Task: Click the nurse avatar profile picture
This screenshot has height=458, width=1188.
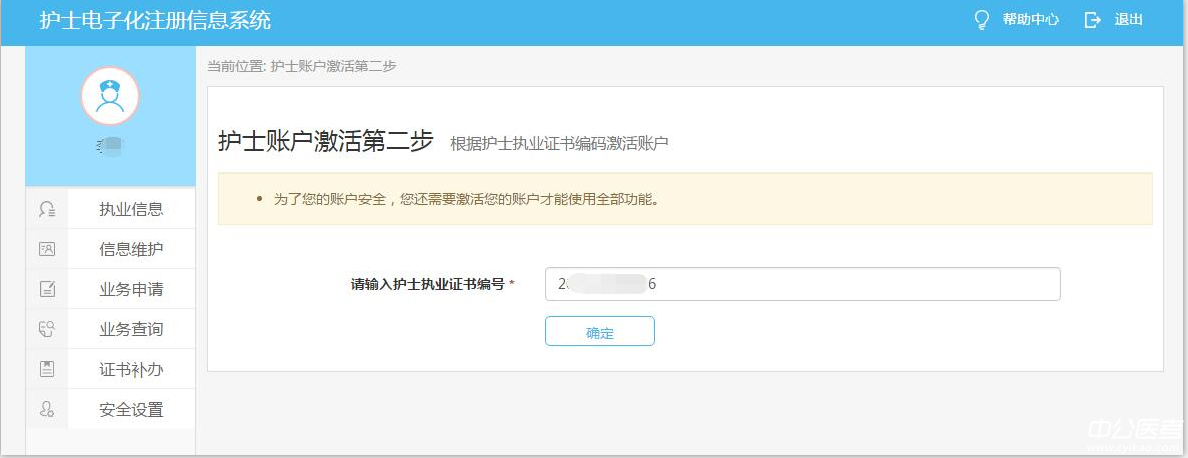Action: pyautogui.click(x=110, y=95)
